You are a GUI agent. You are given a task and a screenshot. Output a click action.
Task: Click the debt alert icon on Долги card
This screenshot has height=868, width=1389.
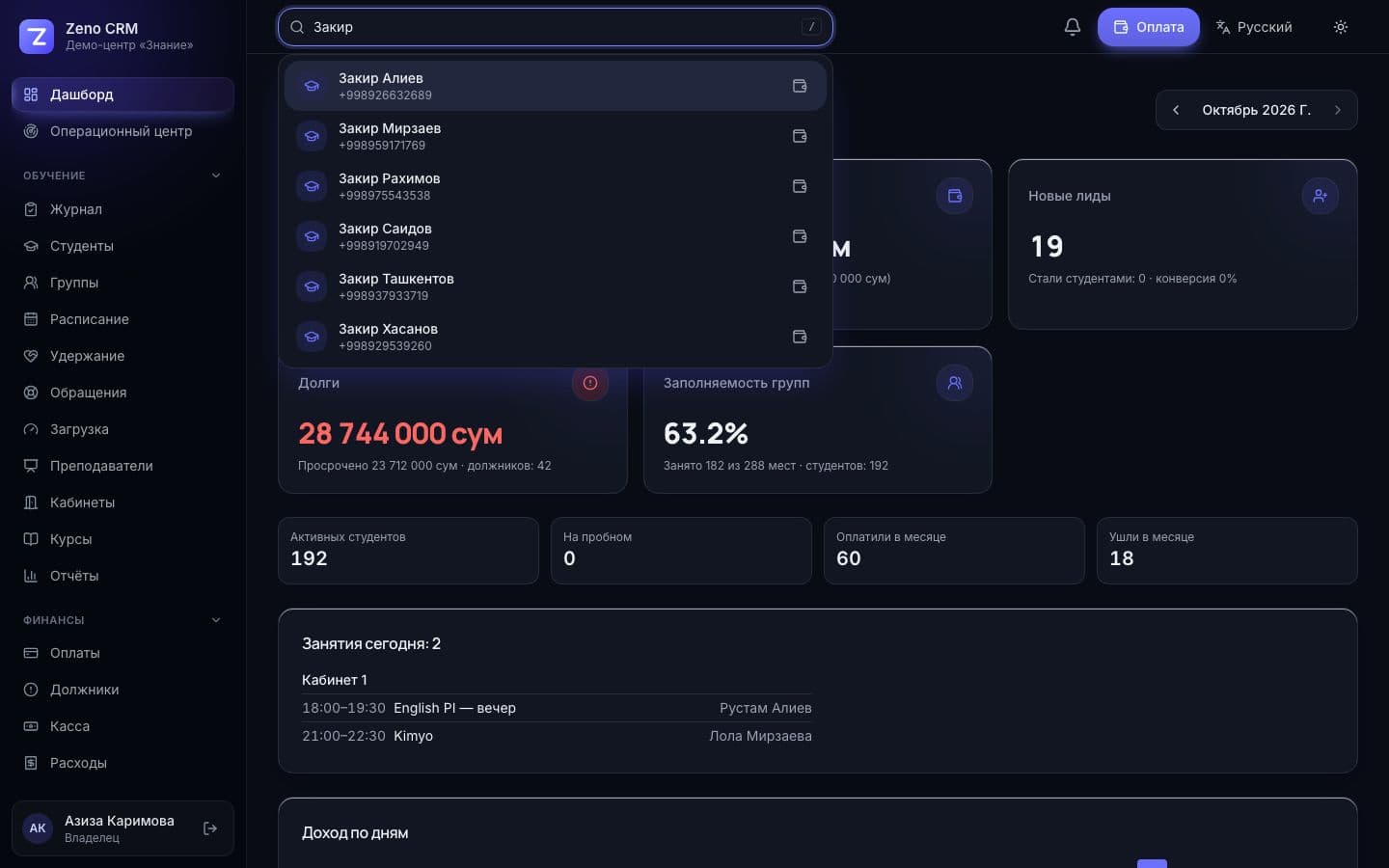point(590,383)
